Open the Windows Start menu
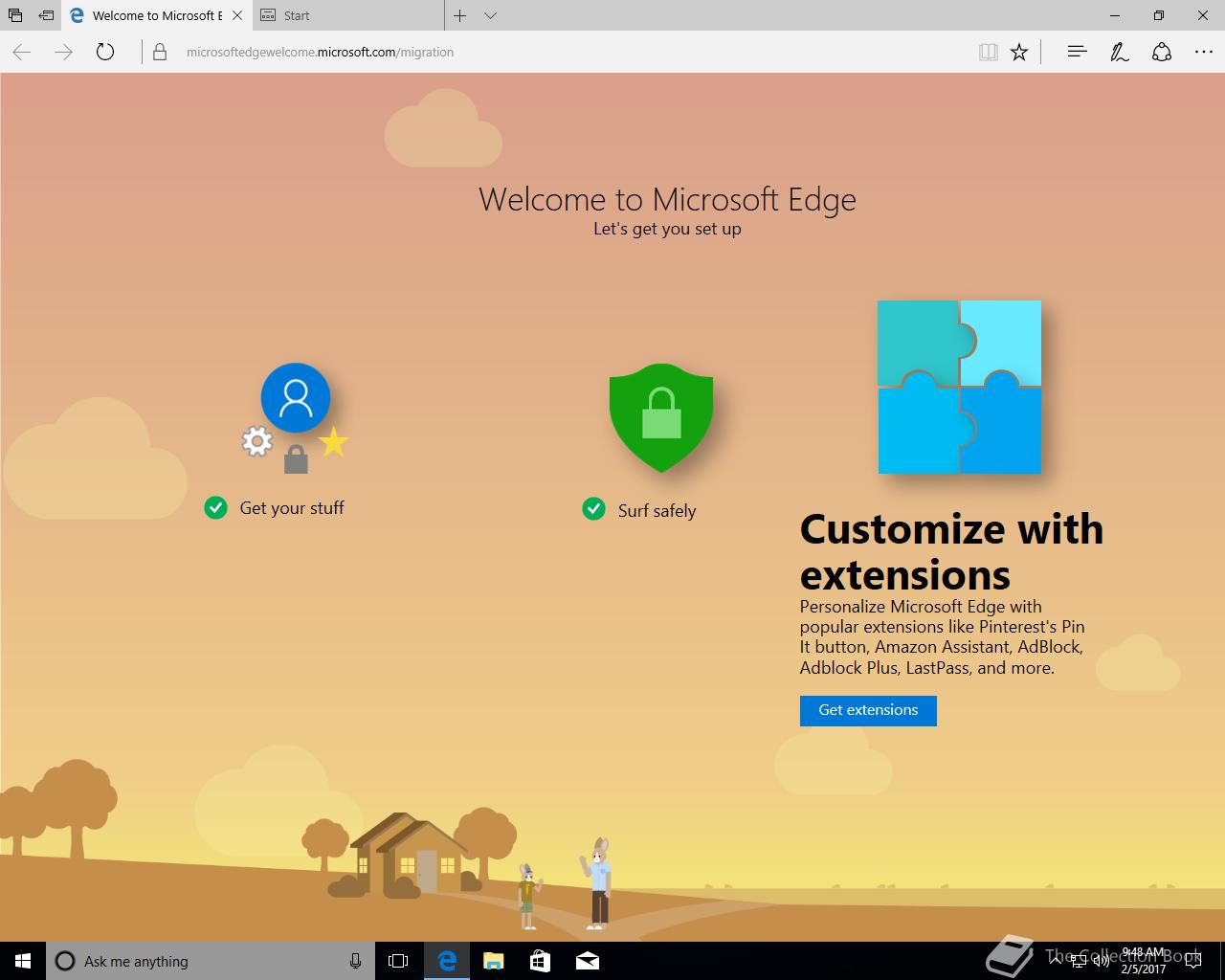 tap(23, 961)
